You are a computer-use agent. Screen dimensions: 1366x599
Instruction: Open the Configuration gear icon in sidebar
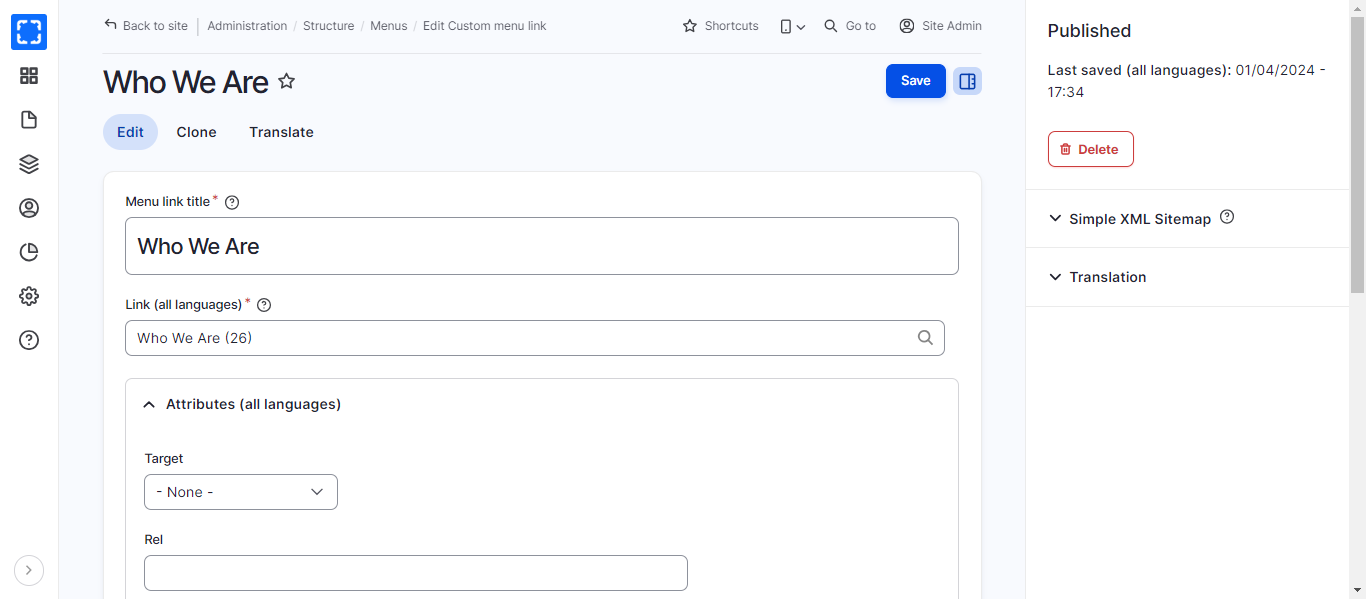[x=29, y=296]
